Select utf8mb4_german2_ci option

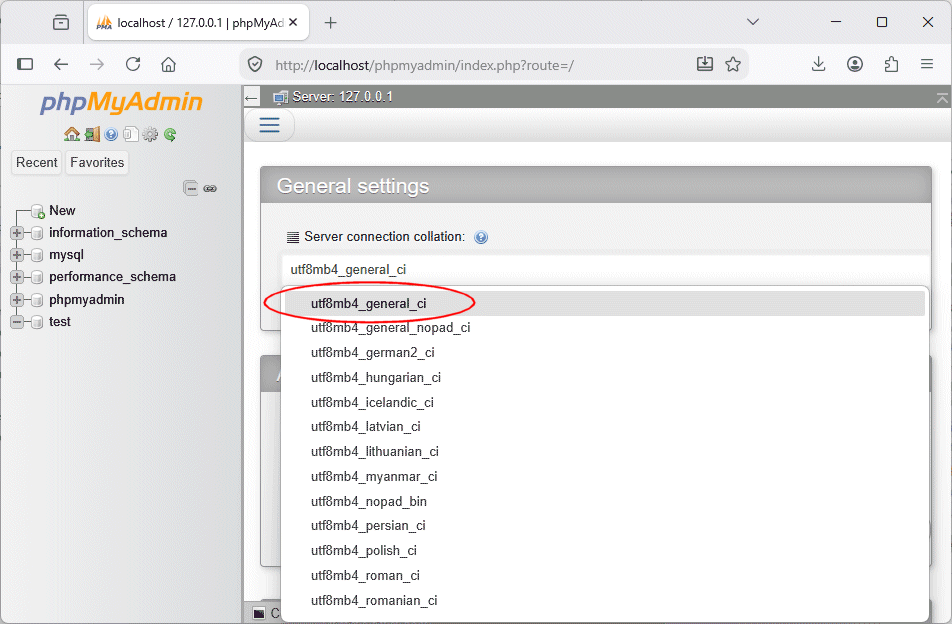(605, 353)
